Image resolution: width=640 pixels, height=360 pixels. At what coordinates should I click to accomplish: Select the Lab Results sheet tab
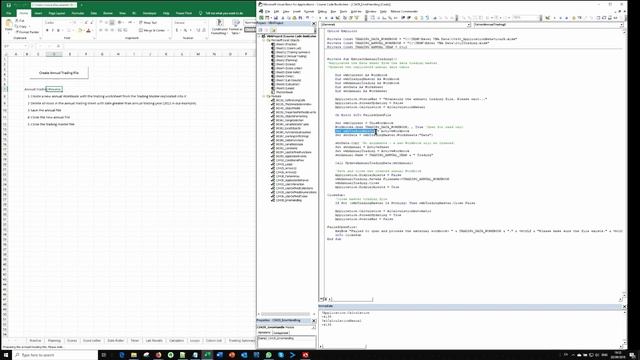pyautogui.click(x=154, y=340)
